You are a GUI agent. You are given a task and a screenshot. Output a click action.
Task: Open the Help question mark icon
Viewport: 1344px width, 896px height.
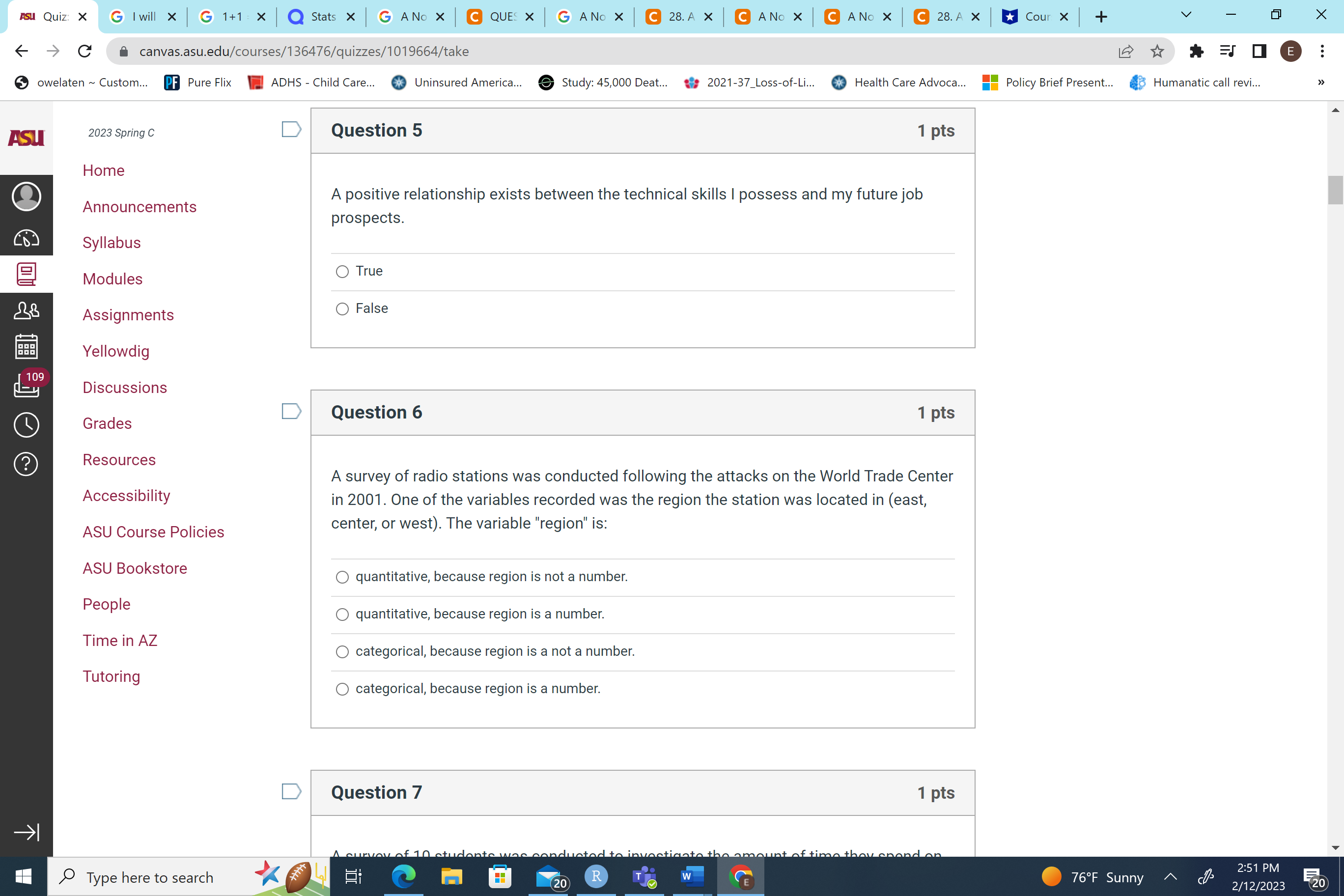27,464
